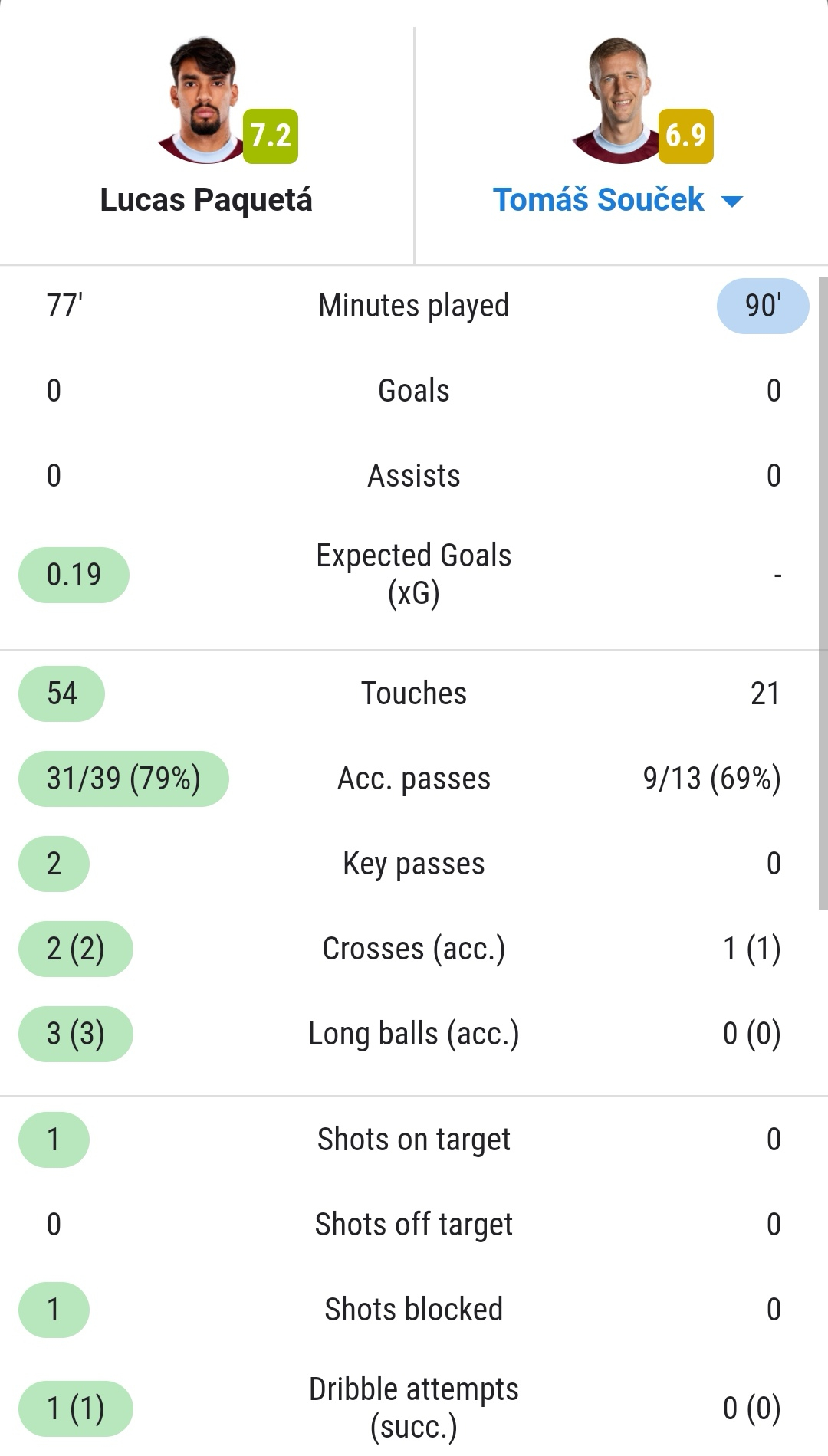Click the 7.2 rating badge
Image resolution: width=828 pixels, height=1456 pixels.
[x=271, y=136]
